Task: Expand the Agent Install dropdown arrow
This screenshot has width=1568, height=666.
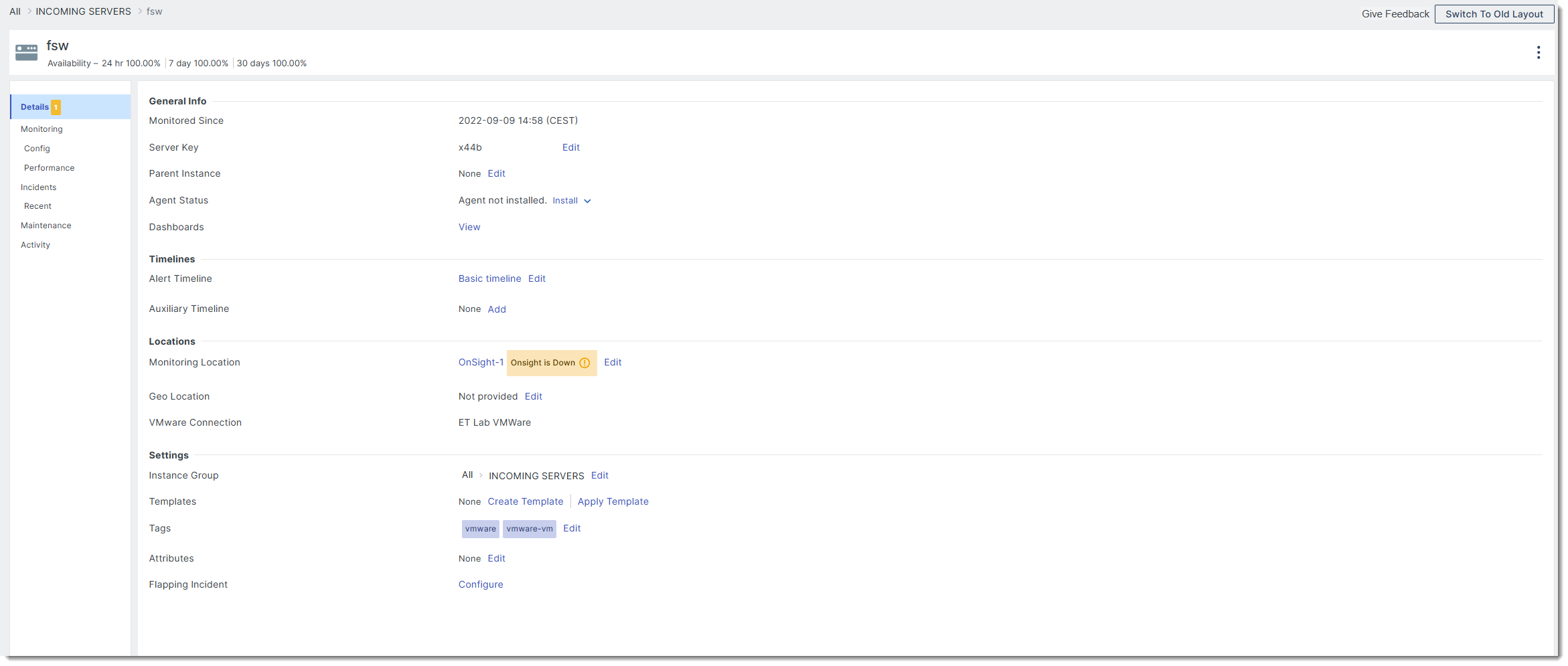Action: pyautogui.click(x=587, y=201)
